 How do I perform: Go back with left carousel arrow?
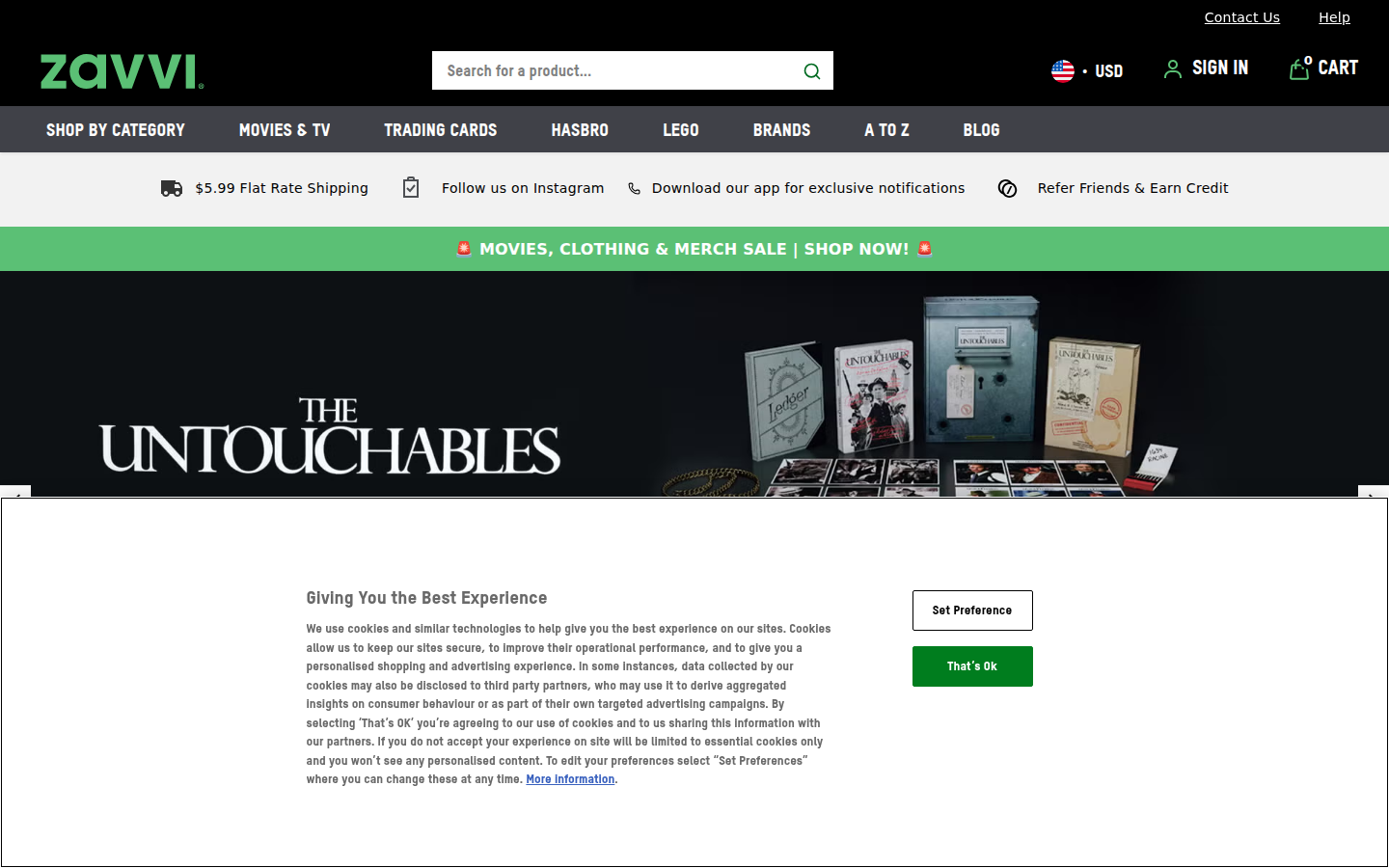[16, 496]
